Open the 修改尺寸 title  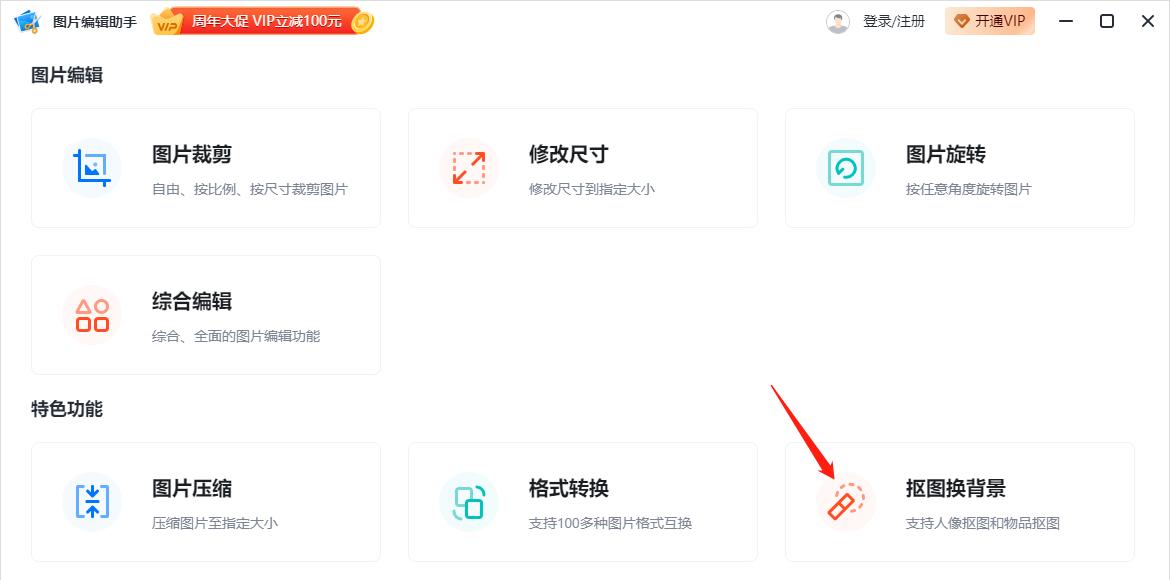[x=569, y=155]
